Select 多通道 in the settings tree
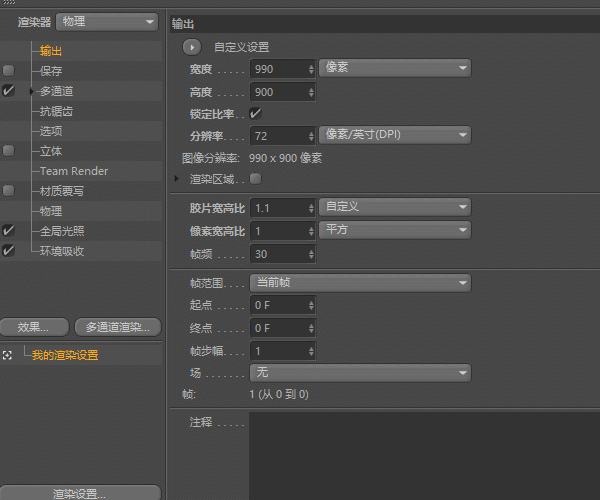 56,91
